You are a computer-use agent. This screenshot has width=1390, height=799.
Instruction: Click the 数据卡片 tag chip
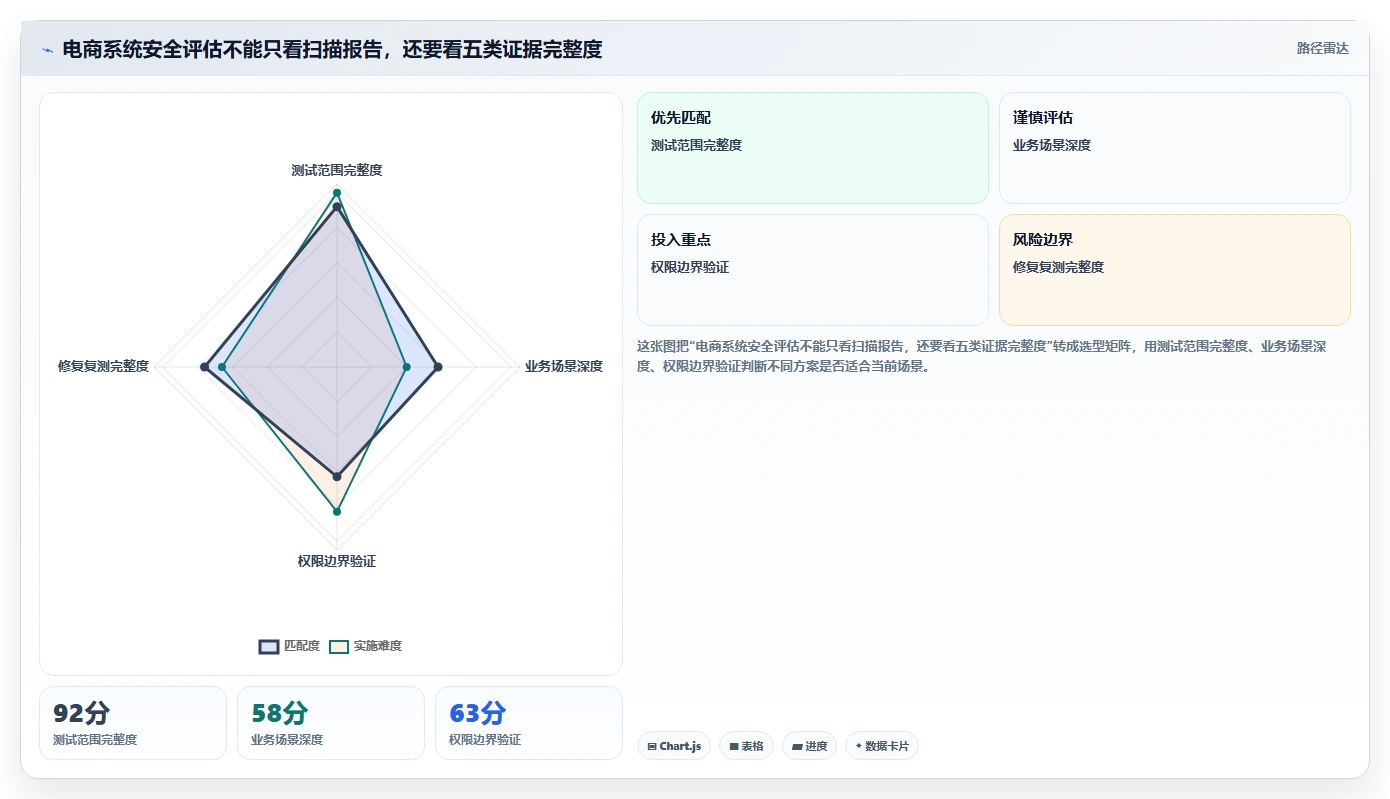882,746
